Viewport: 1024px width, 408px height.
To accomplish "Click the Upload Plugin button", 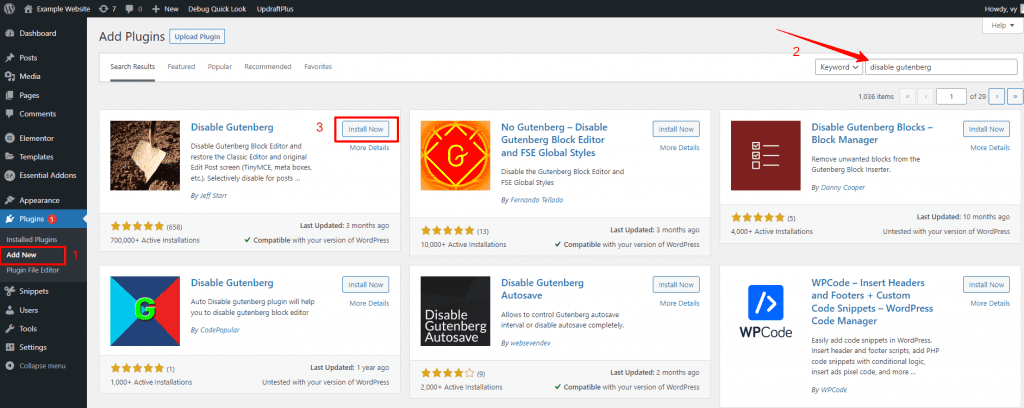I will (196, 37).
